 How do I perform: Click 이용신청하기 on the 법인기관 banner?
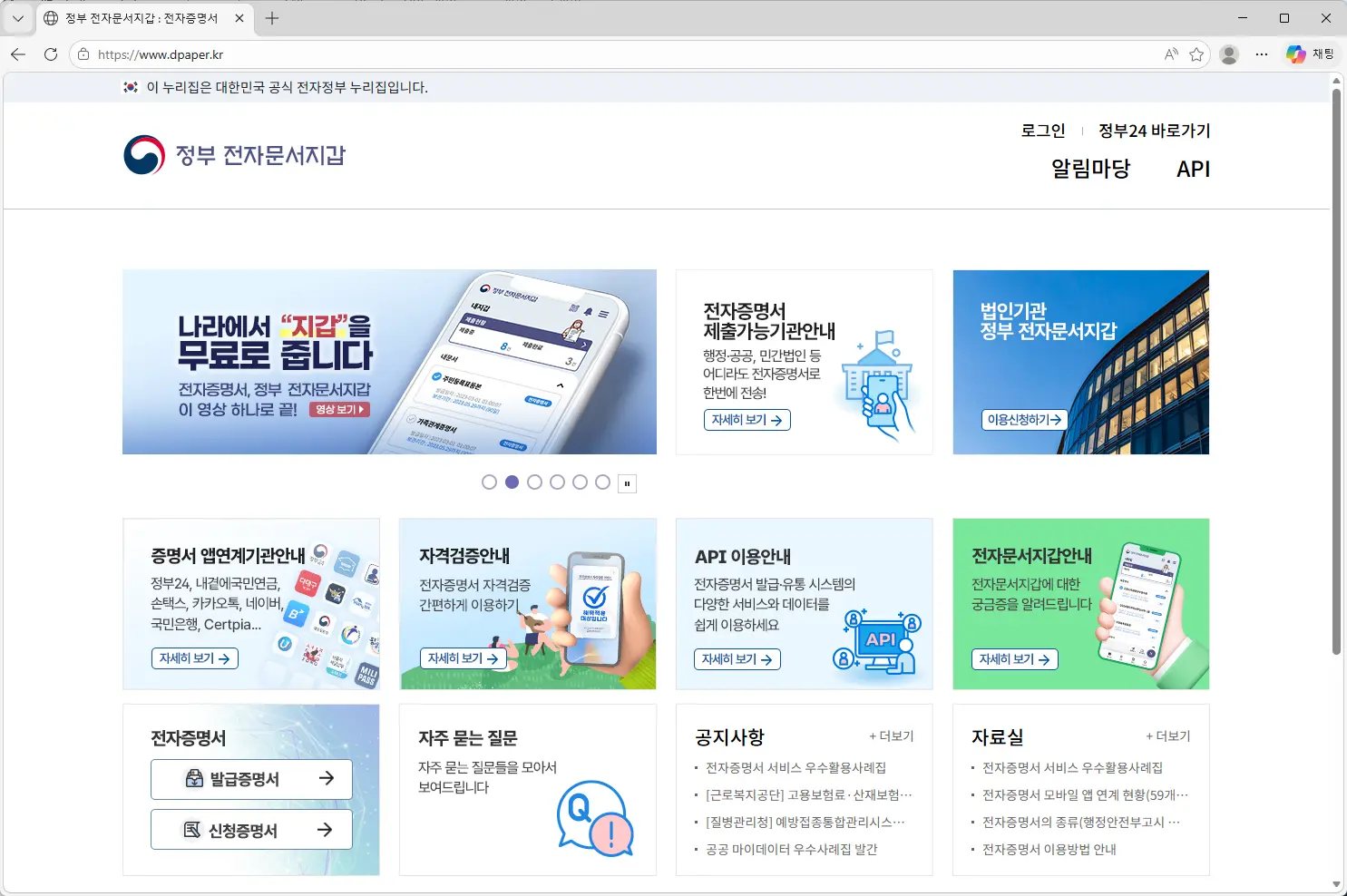[1024, 419]
